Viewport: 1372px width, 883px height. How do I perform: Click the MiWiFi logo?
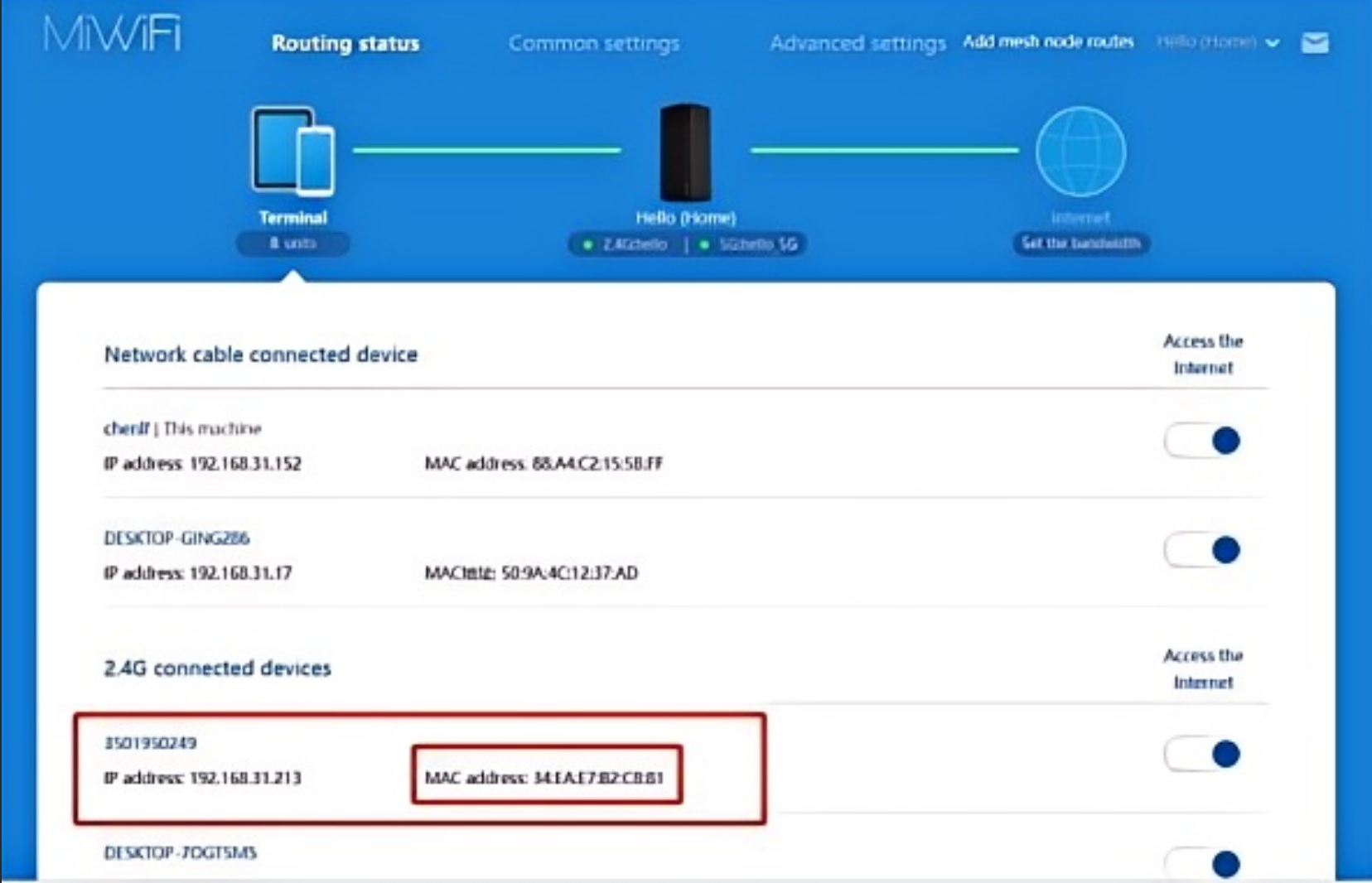112,35
